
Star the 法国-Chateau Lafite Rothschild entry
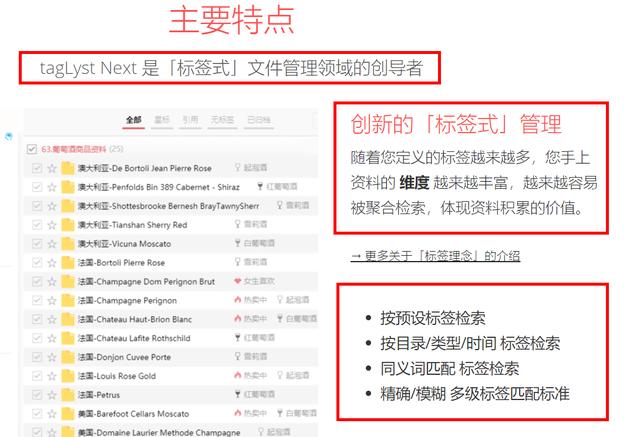[x=52, y=338]
